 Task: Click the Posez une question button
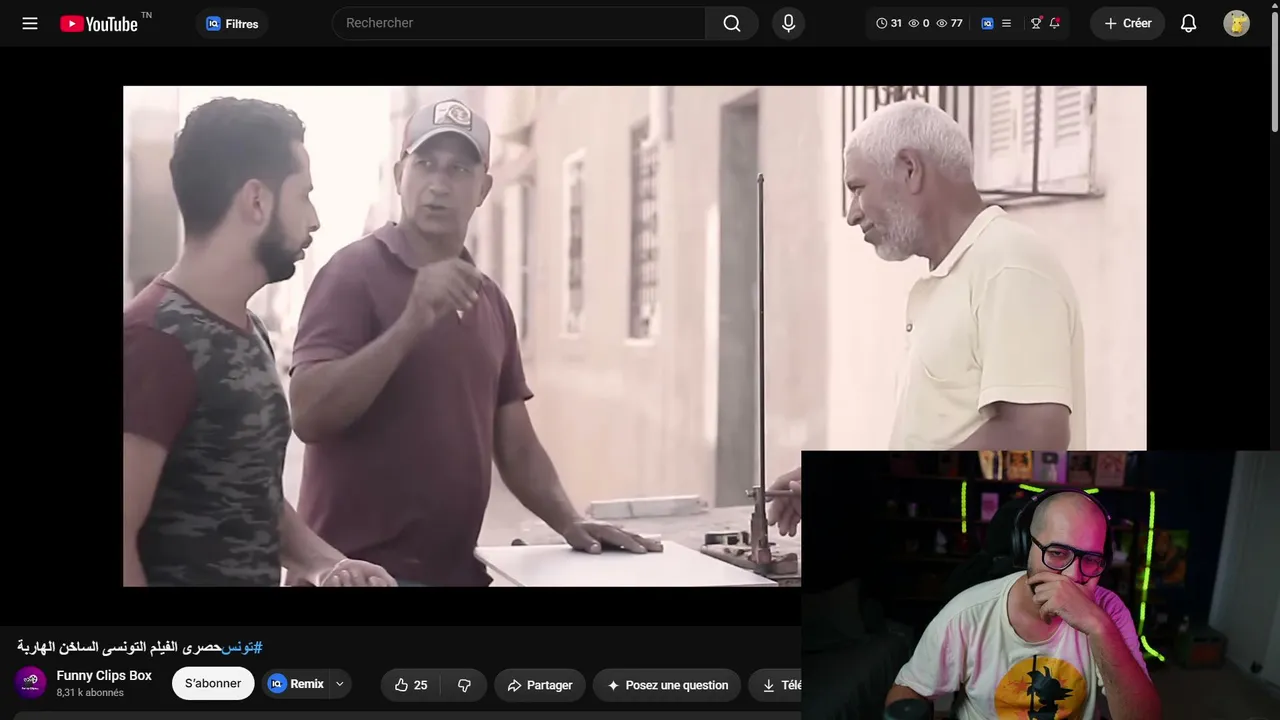pyautogui.click(x=667, y=685)
